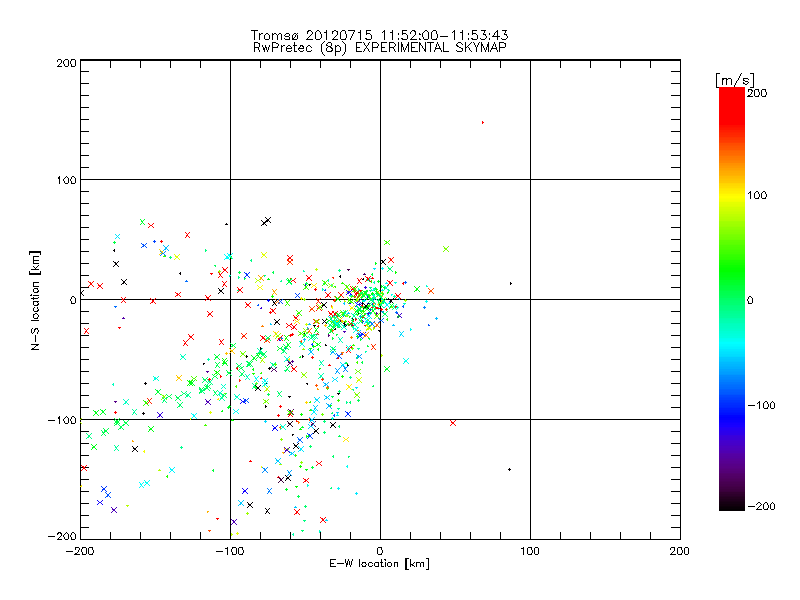Click the 'N-S location [km]' axis label
Image resolution: width=800 pixels, height=600 pixels.
pyautogui.click(x=35, y=301)
